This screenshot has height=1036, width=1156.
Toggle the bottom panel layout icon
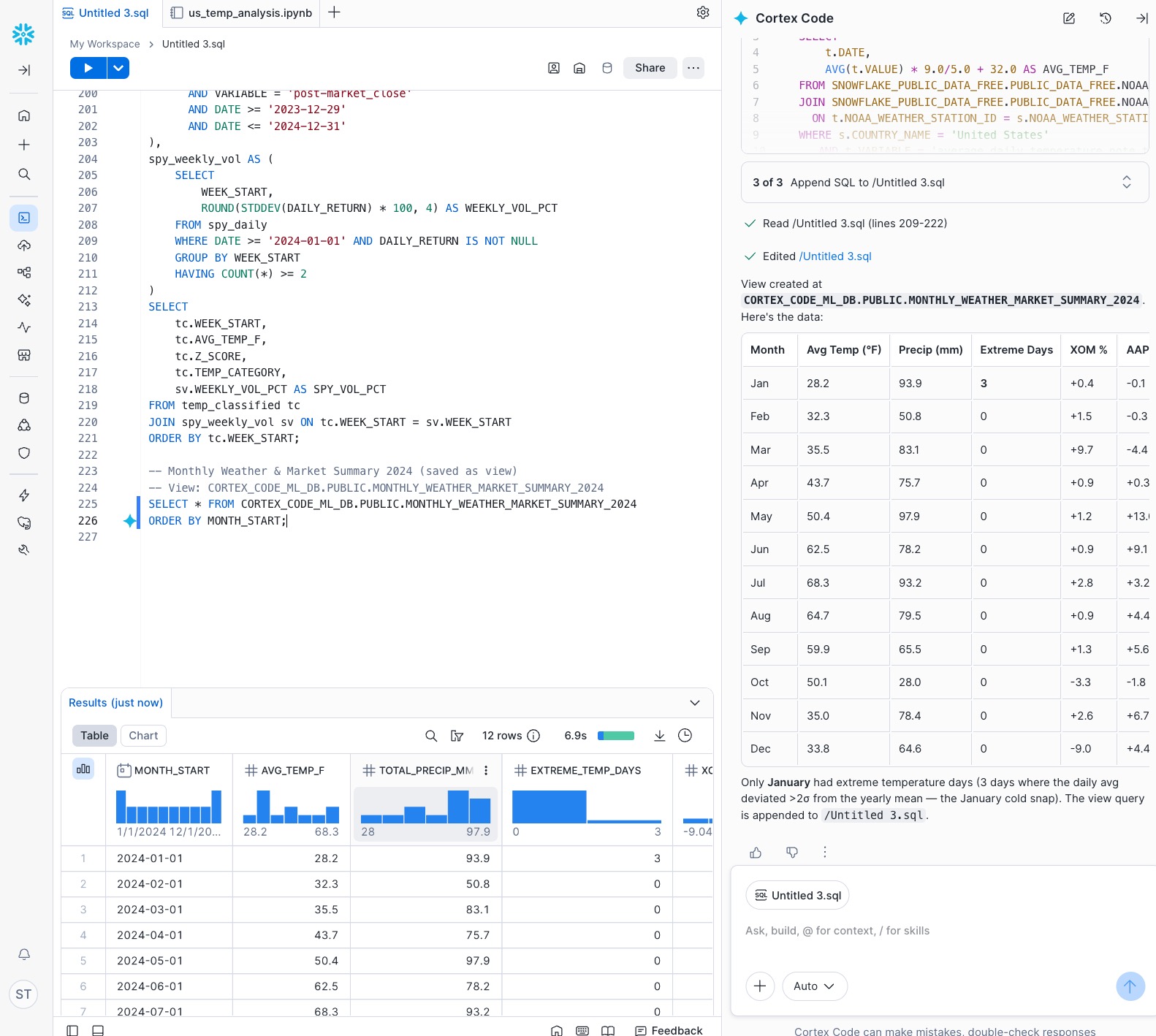98,1030
